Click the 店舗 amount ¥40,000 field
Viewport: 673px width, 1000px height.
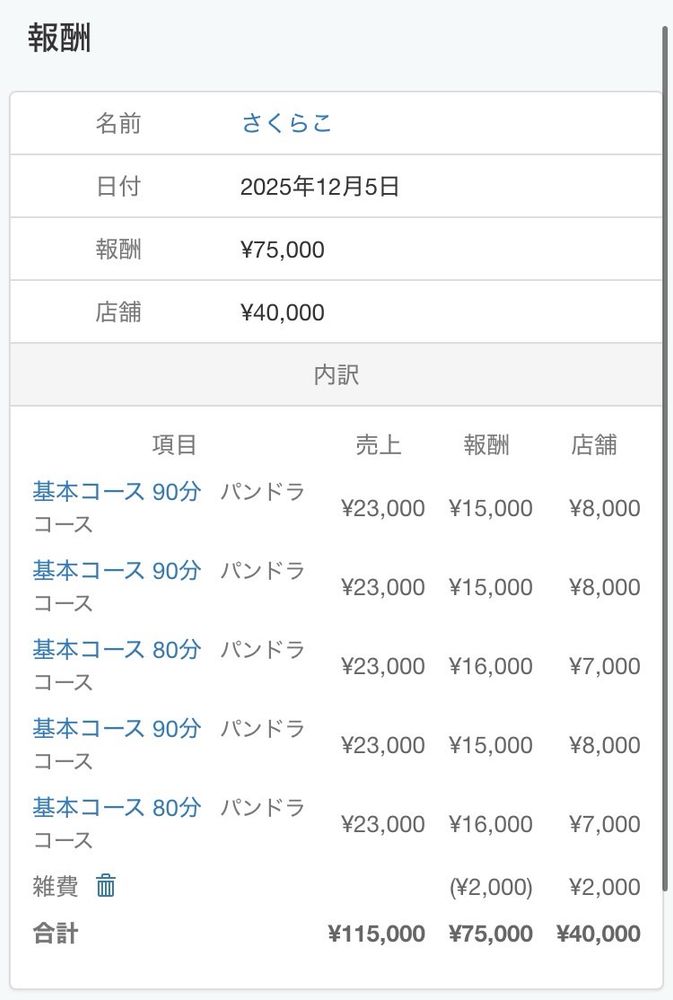click(283, 312)
